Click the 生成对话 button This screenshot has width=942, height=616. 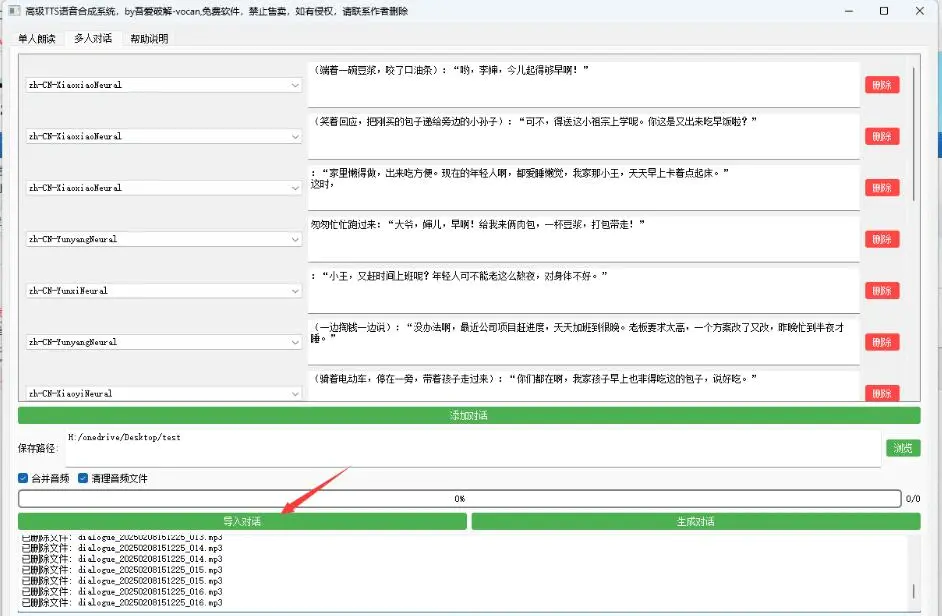coord(697,521)
